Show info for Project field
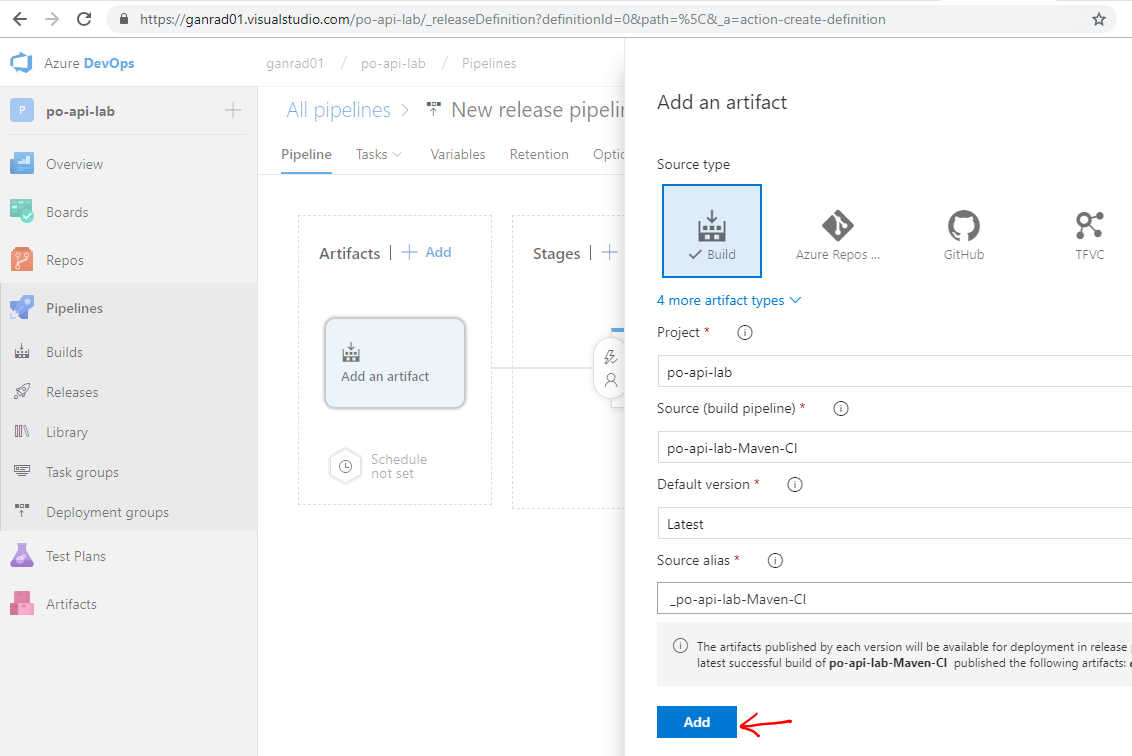The height and width of the screenshot is (756, 1132). 744,332
